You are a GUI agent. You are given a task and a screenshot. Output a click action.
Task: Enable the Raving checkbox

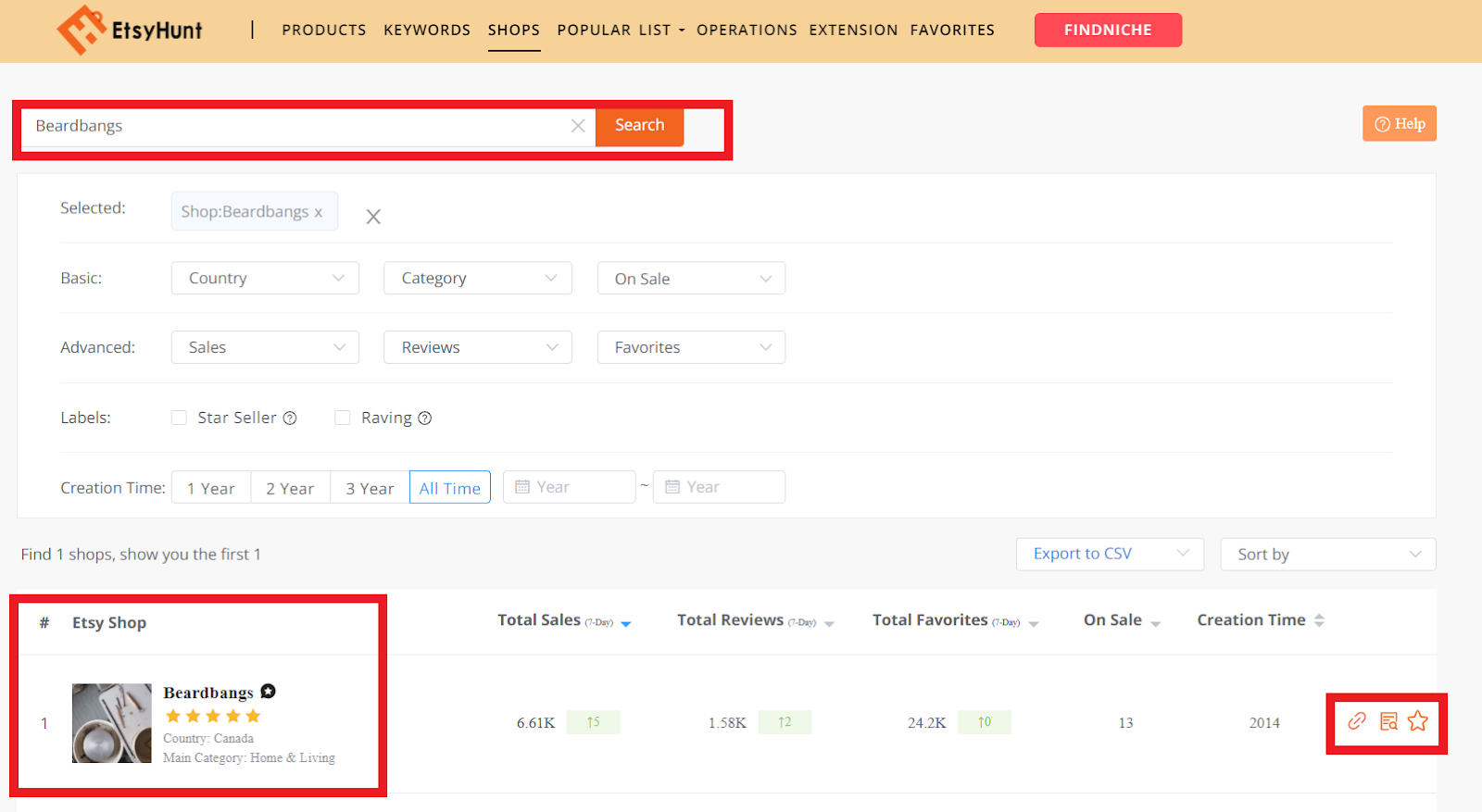click(x=343, y=418)
